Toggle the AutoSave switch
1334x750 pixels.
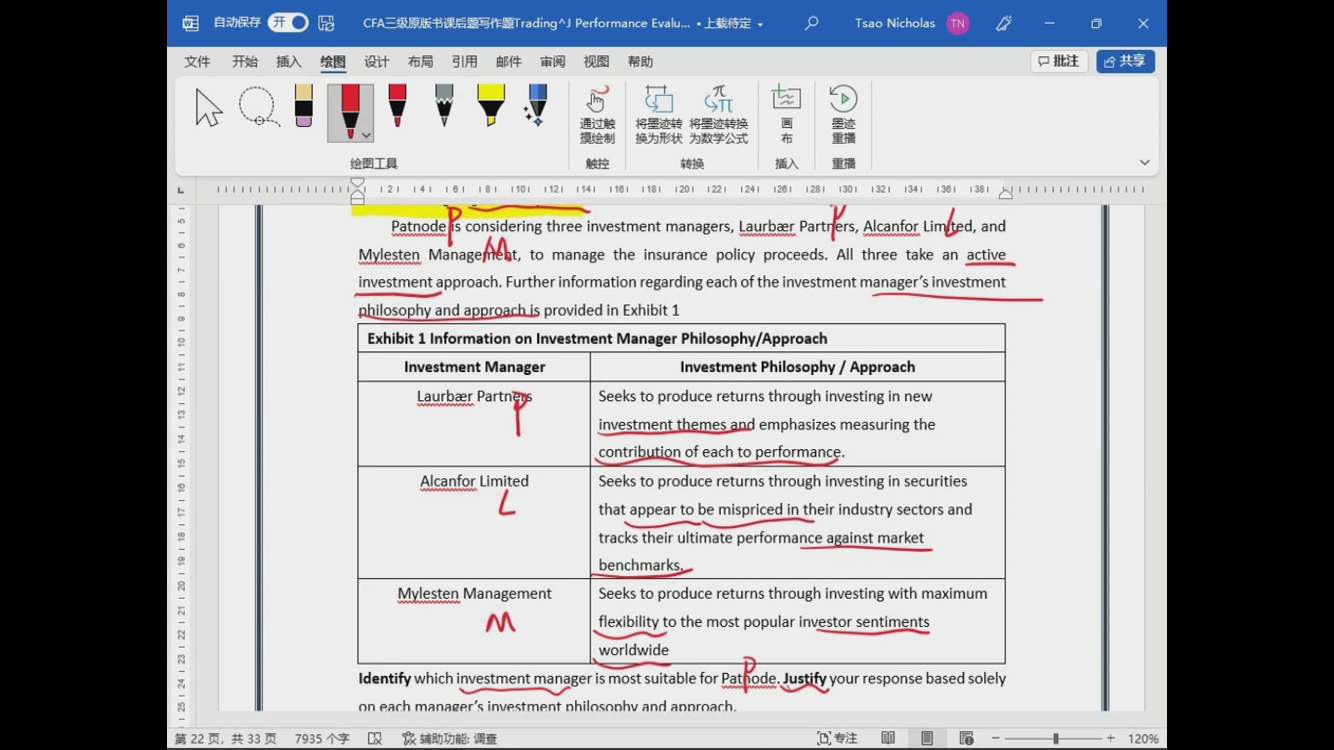tap(288, 23)
